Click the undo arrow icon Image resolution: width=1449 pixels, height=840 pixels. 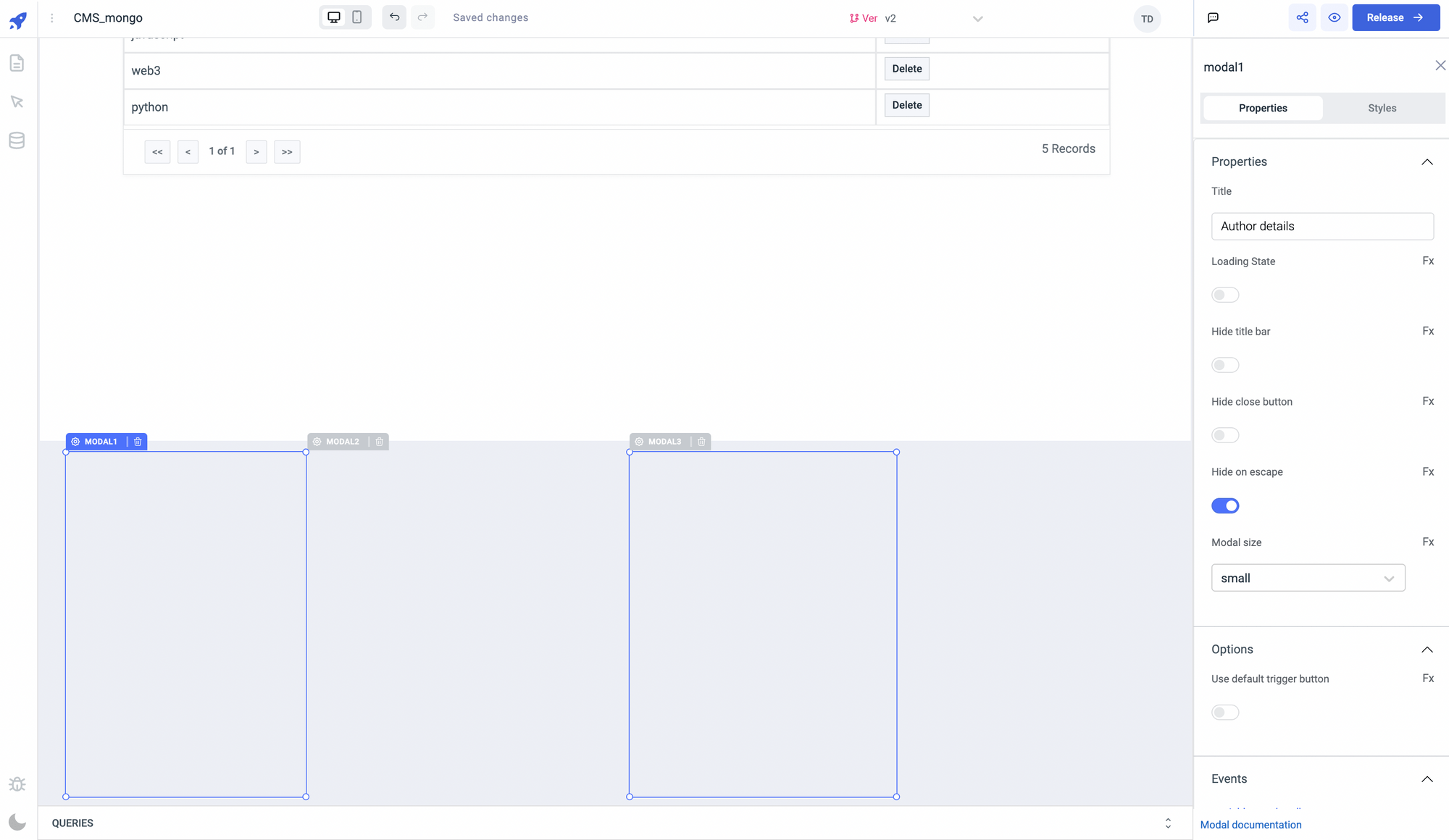(394, 17)
